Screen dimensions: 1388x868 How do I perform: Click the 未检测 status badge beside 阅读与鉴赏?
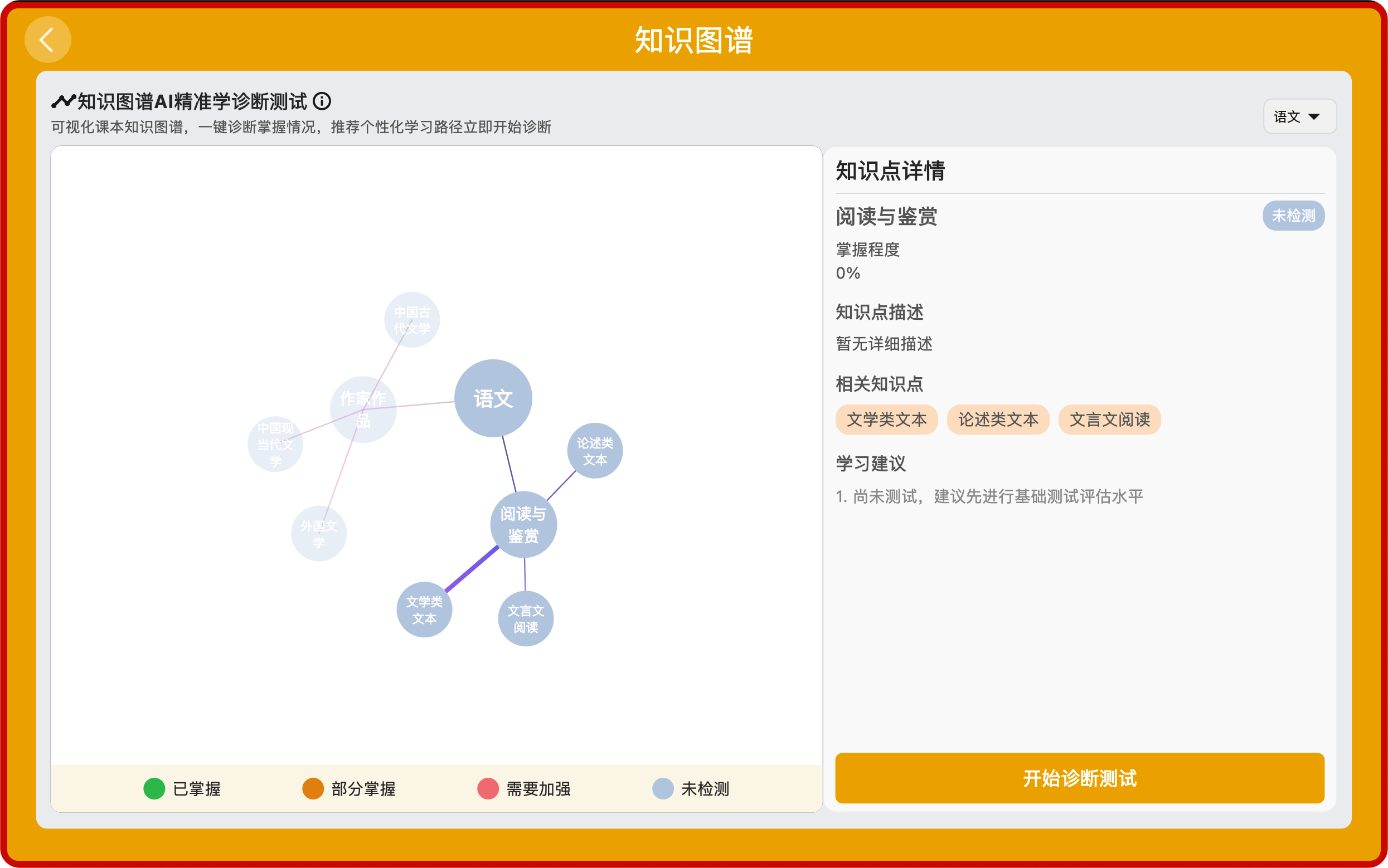click(1293, 216)
